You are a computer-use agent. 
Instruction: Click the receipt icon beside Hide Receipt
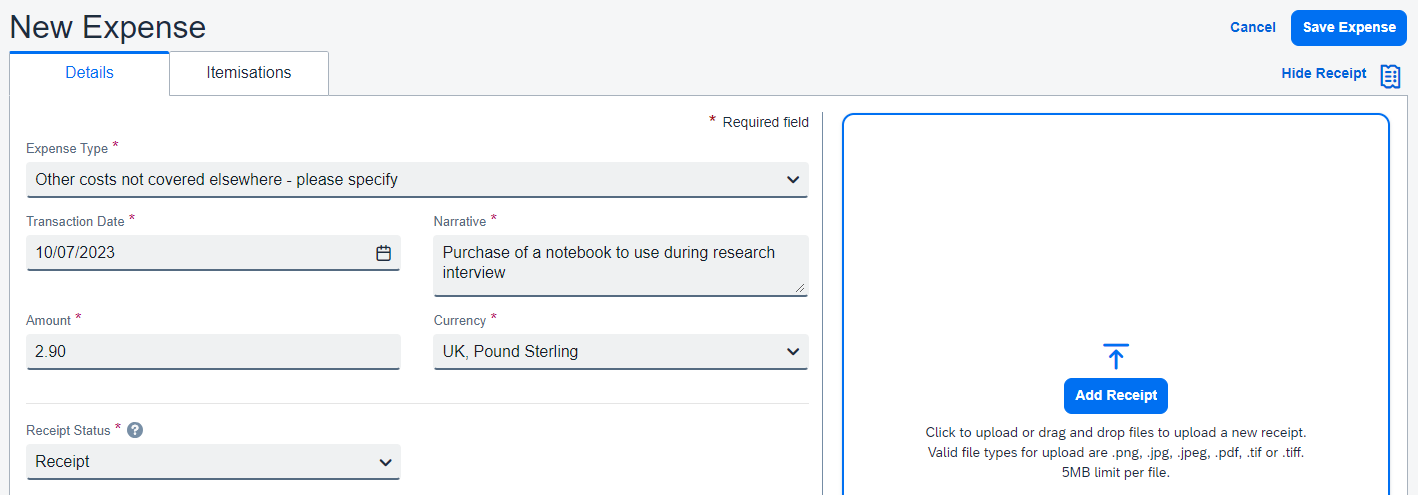coord(1390,75)
